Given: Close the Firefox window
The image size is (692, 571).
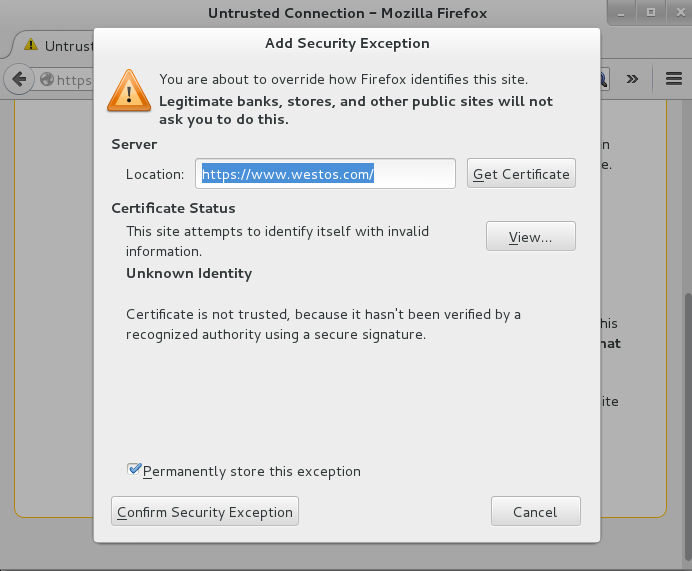Looking at the screenshot, I should pos(680,13).
